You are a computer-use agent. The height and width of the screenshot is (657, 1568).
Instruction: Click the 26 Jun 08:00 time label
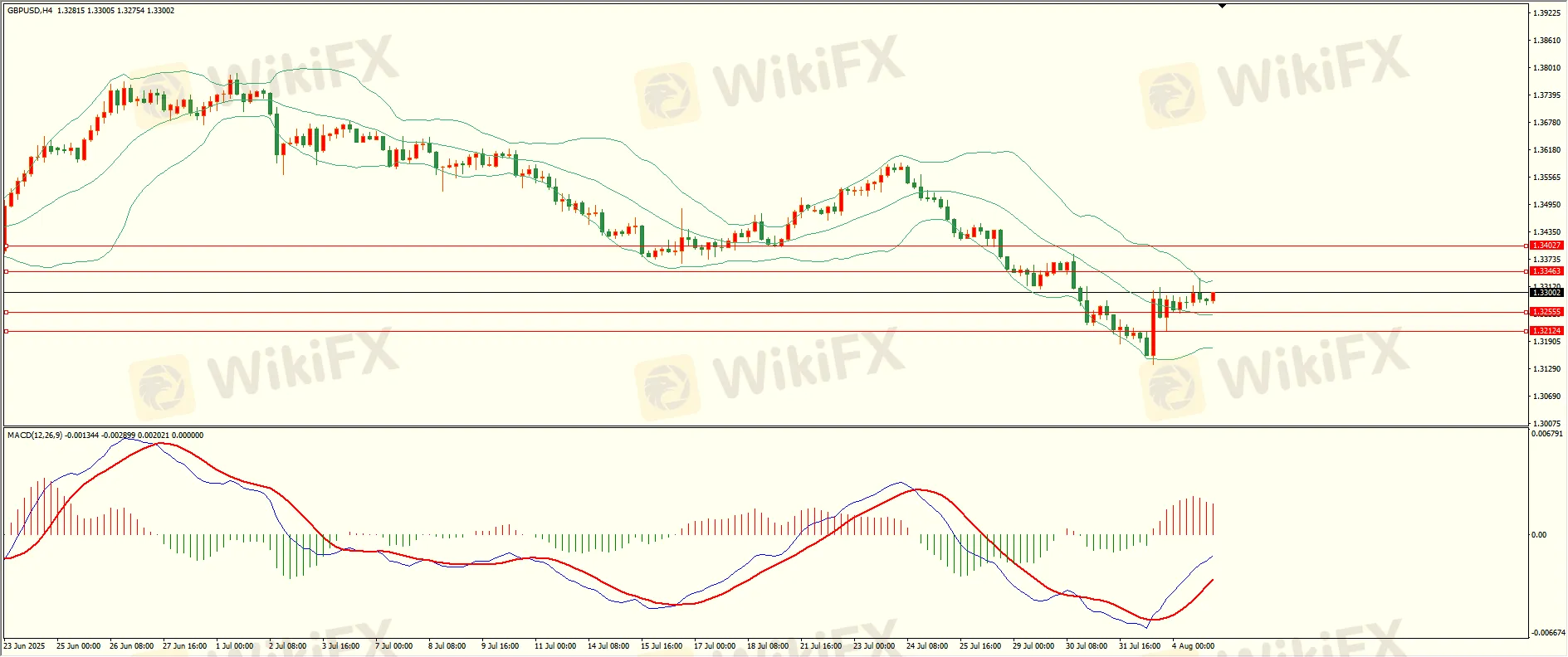pos(131,646)
